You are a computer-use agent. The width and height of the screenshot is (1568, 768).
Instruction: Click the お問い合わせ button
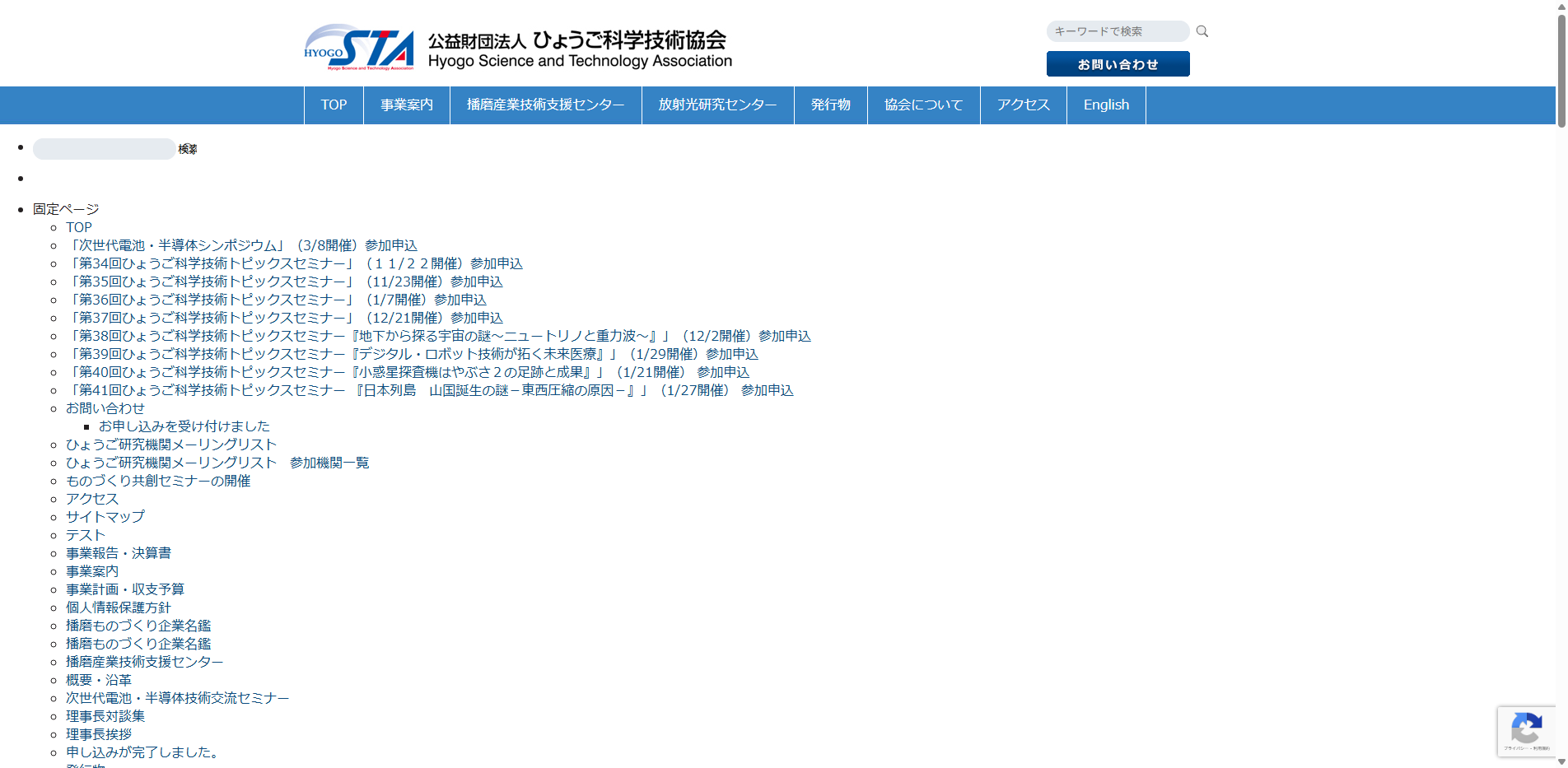click(1118, 63)
